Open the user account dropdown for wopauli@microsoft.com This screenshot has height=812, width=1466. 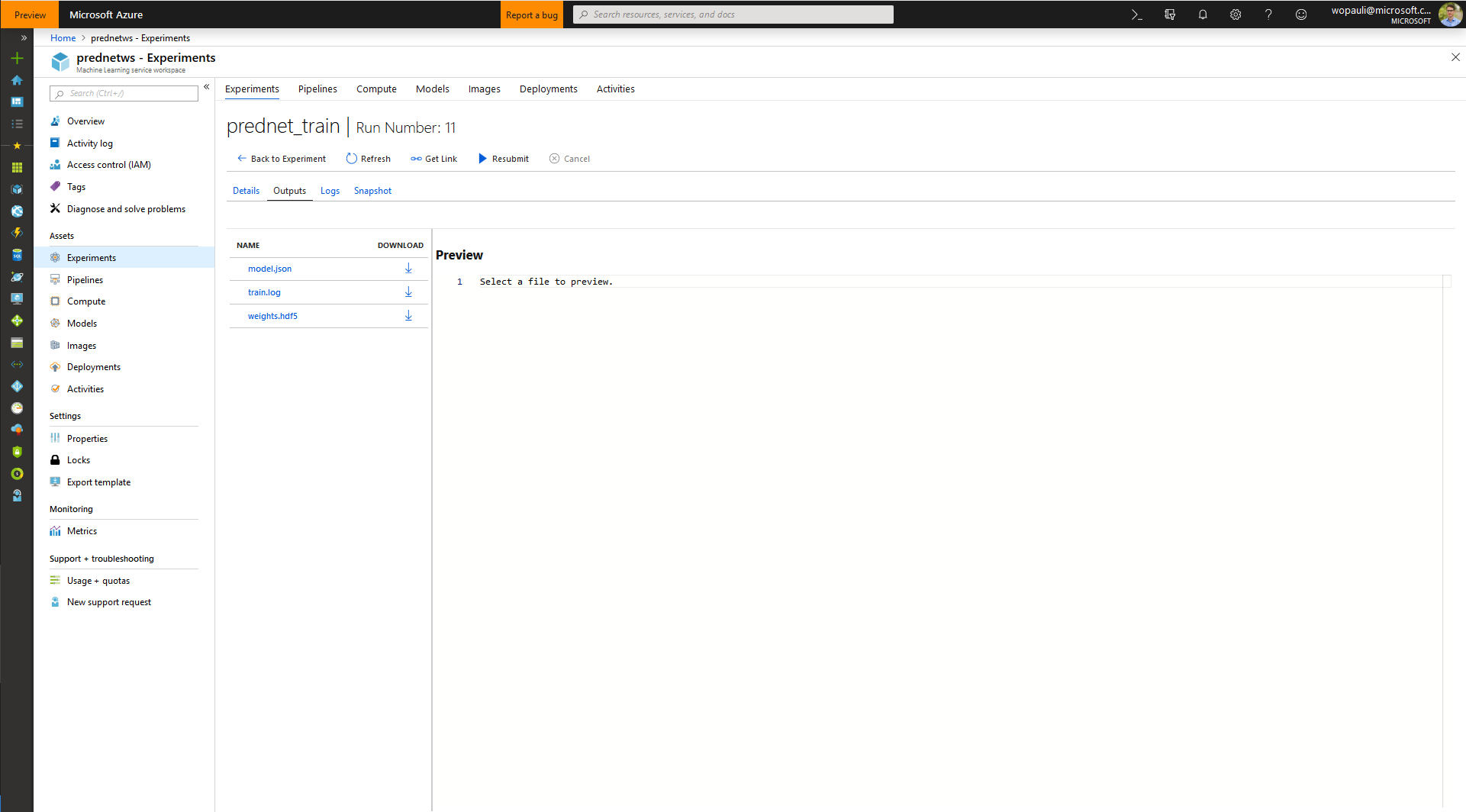(1381, 14)
